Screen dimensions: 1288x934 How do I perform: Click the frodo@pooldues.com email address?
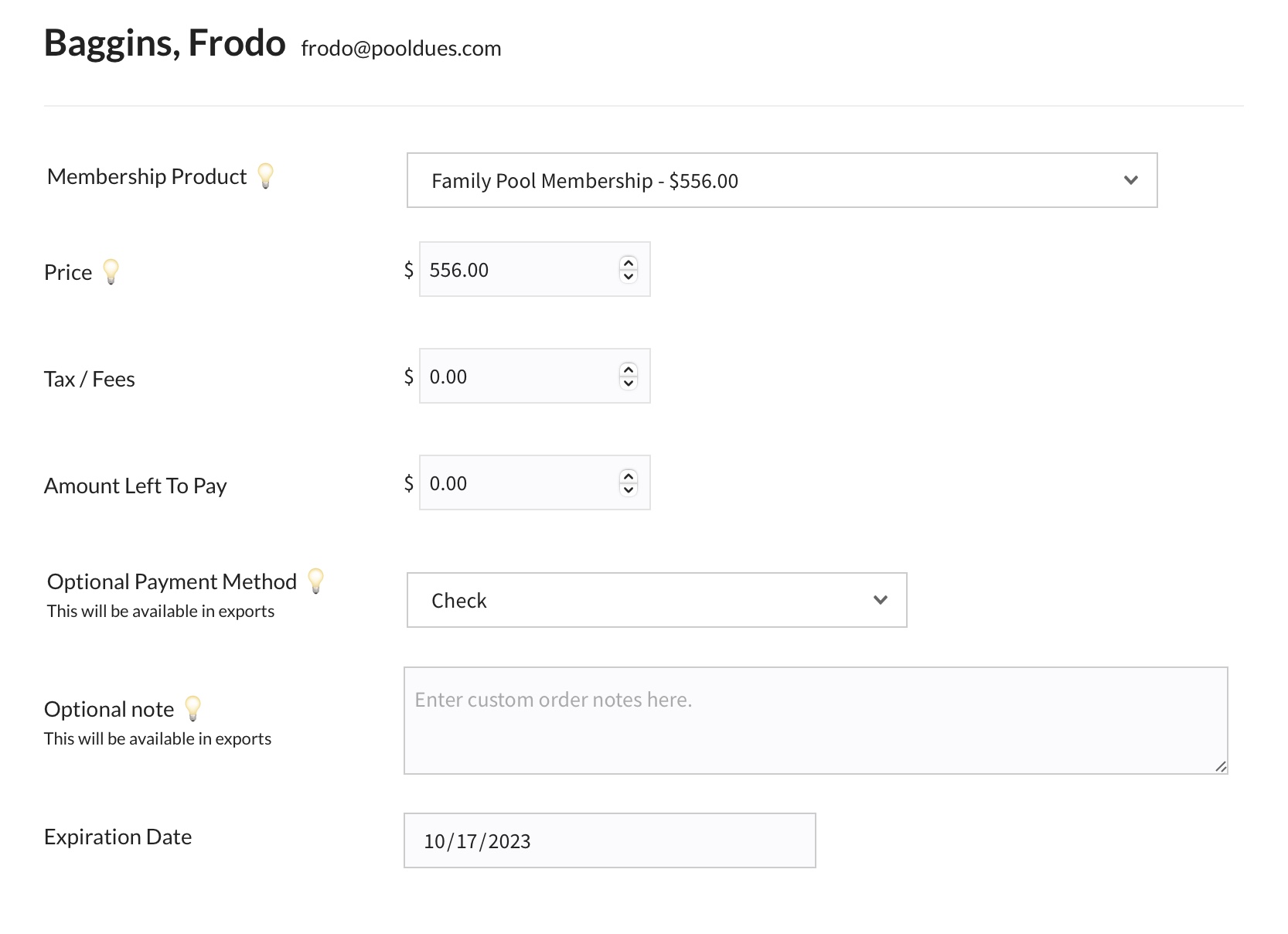(401, 49)
